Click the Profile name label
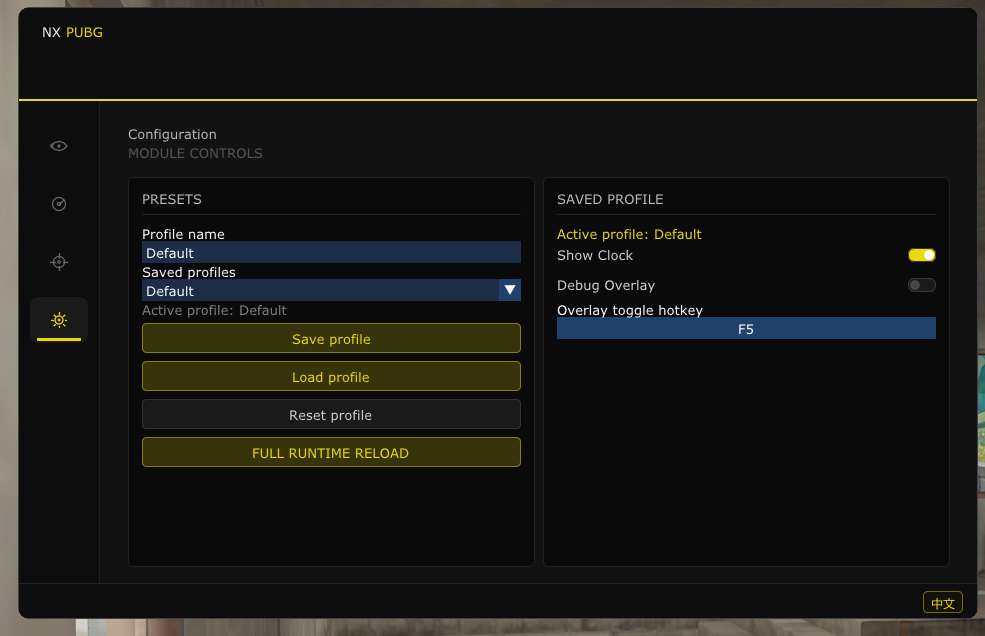Screen dimensions: 985x636 (x=183, y=234)
